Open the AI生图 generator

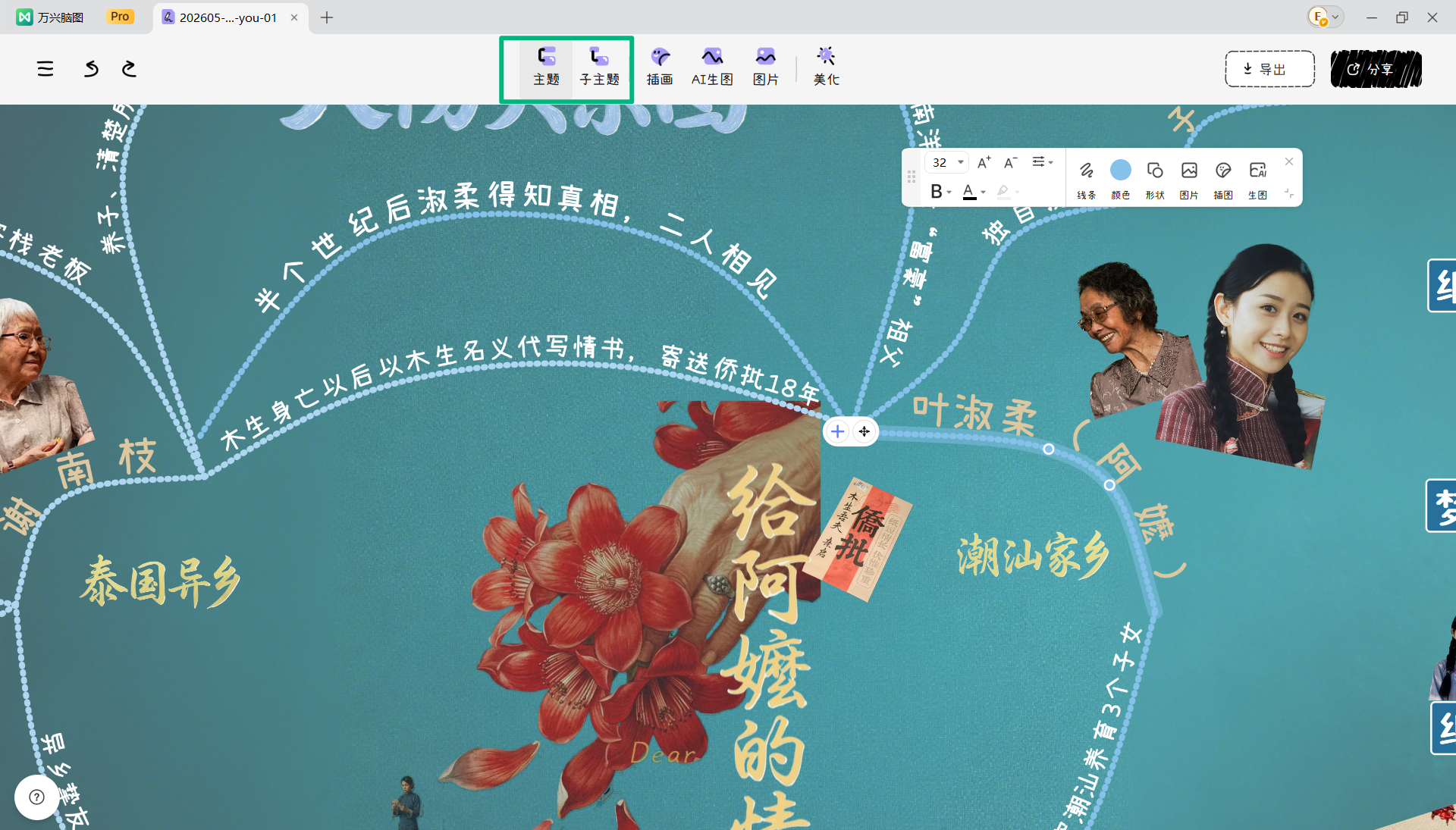[x=712, y=67]
